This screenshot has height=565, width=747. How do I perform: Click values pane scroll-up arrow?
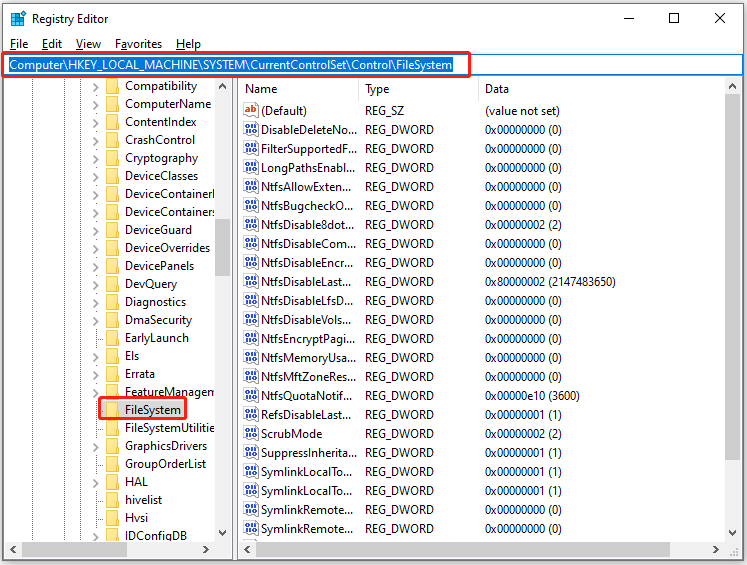732,86
